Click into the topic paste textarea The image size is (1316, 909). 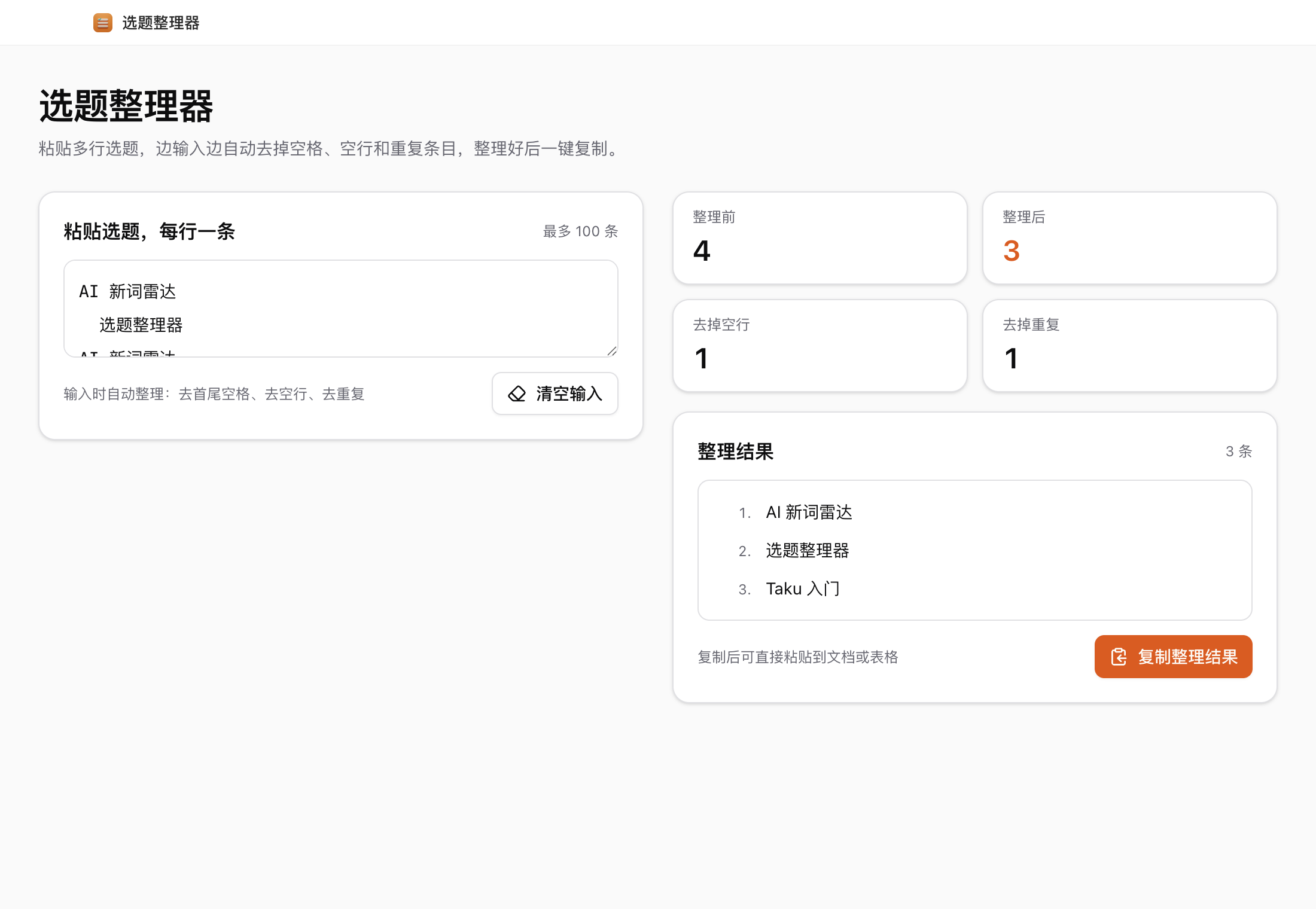pos(341,309)
